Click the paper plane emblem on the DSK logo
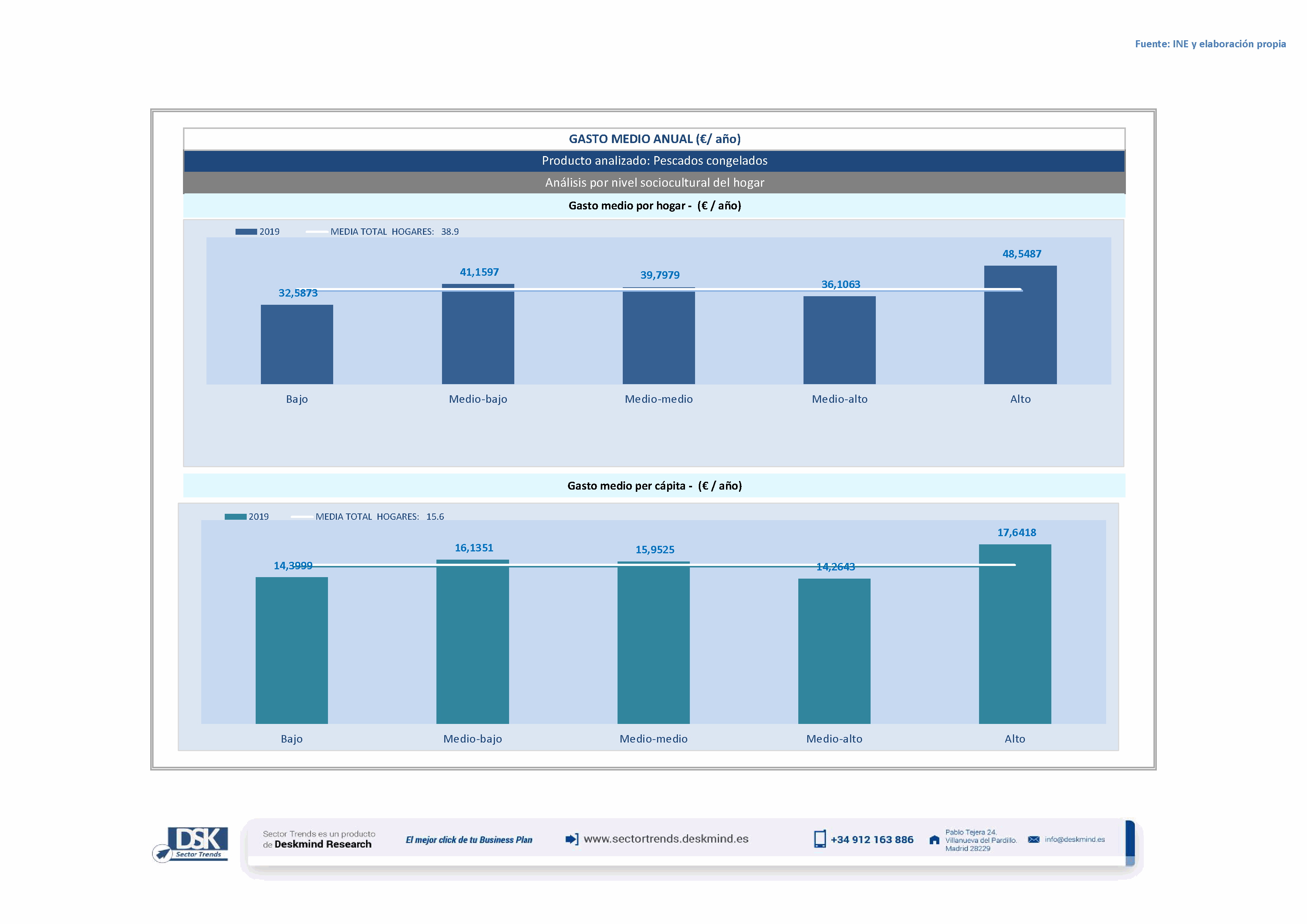The image size is (1307, 924). coord(163,854)
